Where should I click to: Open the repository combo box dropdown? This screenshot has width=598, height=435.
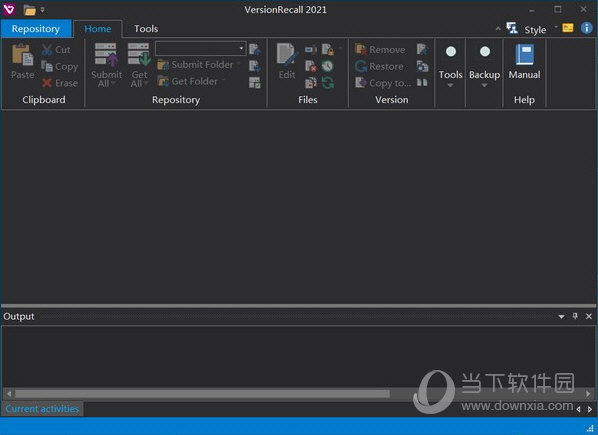pos(241,48)
